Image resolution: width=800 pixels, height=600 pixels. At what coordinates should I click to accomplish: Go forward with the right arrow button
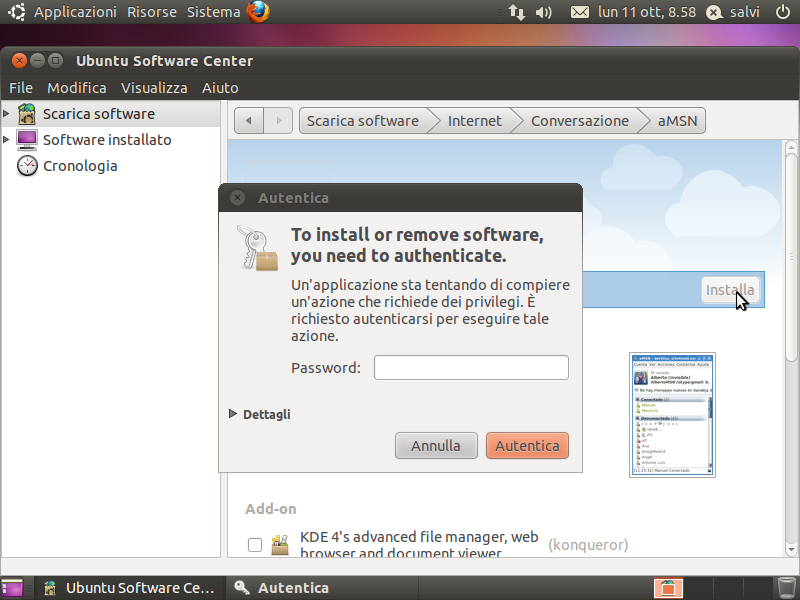tap(278, 121)
